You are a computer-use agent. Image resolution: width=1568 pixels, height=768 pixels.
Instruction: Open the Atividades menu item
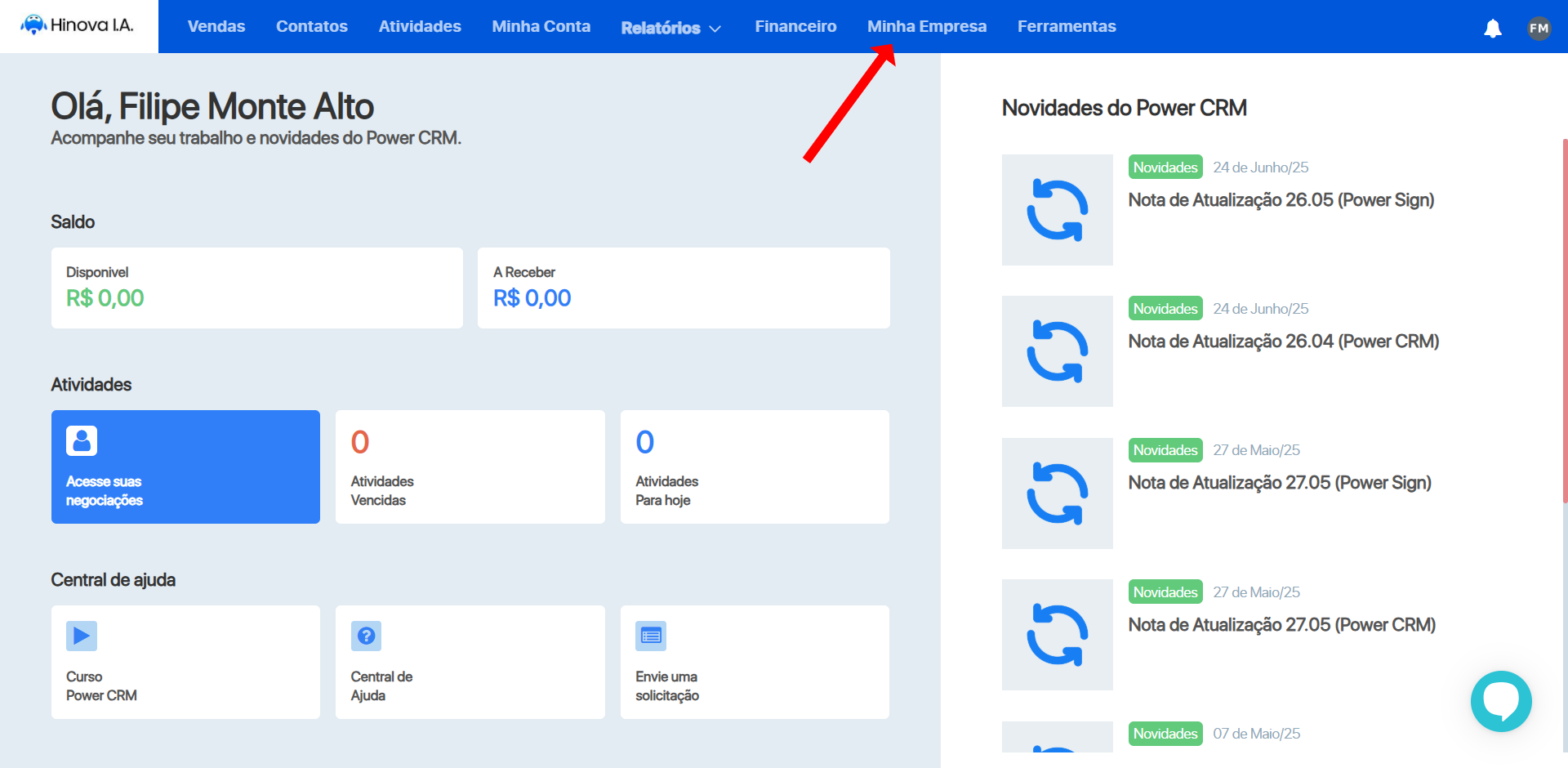420,26
